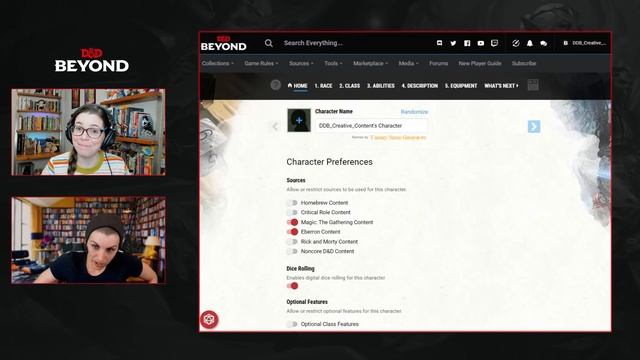Click the Character Preferences heading

[x=329, y=162]
